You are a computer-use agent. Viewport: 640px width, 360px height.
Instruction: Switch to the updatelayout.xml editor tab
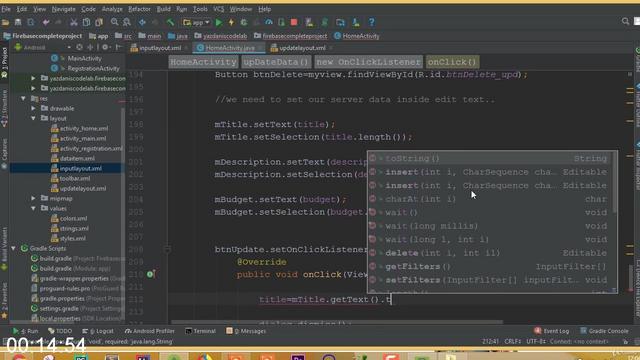coord(302,48)
